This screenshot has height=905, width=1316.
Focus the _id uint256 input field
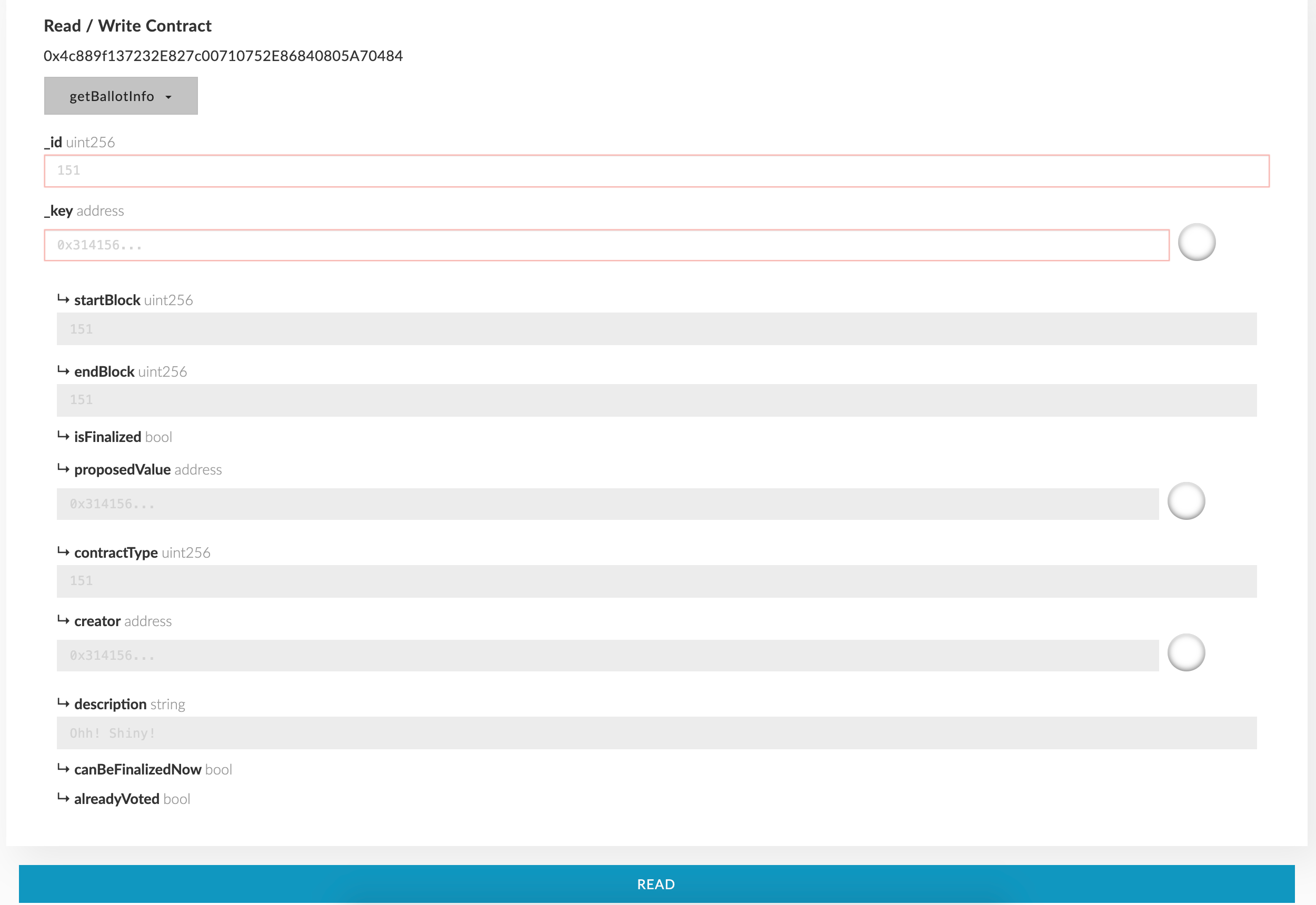point(656,170)
